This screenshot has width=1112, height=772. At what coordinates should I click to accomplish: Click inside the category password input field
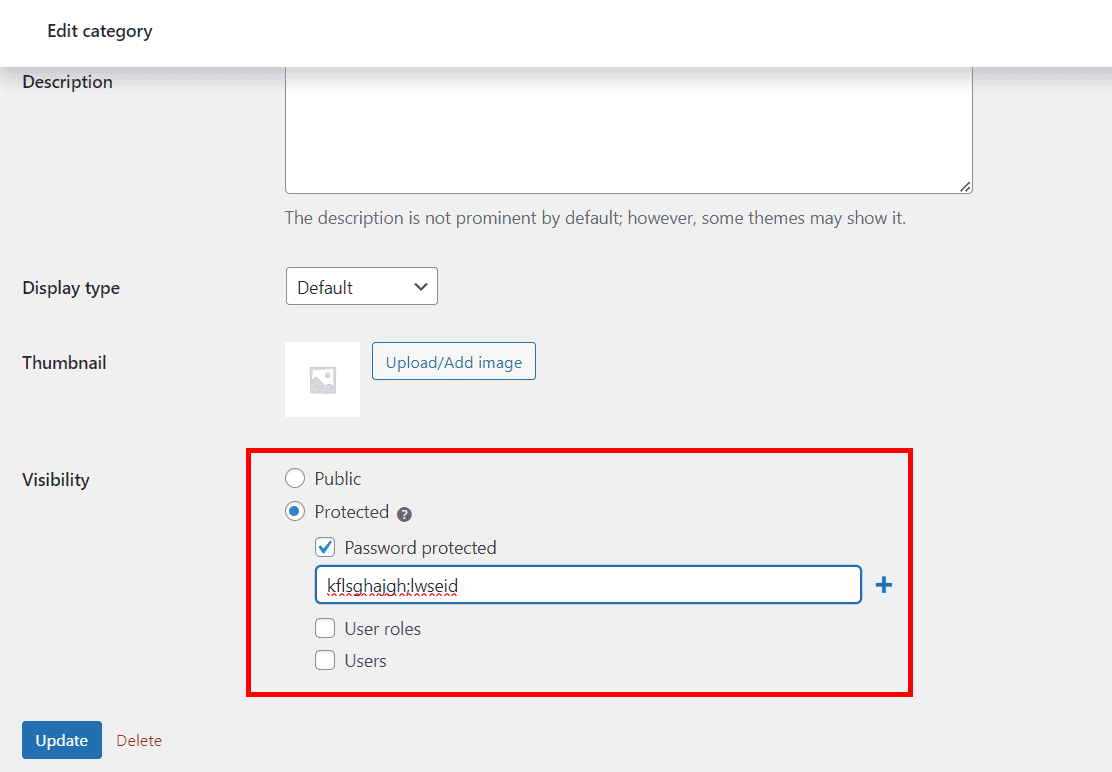click(588, 584)
